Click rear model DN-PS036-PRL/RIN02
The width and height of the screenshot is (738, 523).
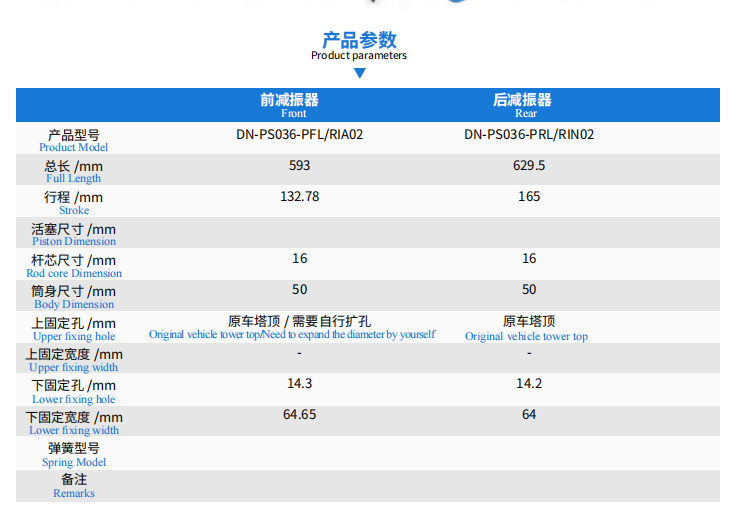[529, 134]
